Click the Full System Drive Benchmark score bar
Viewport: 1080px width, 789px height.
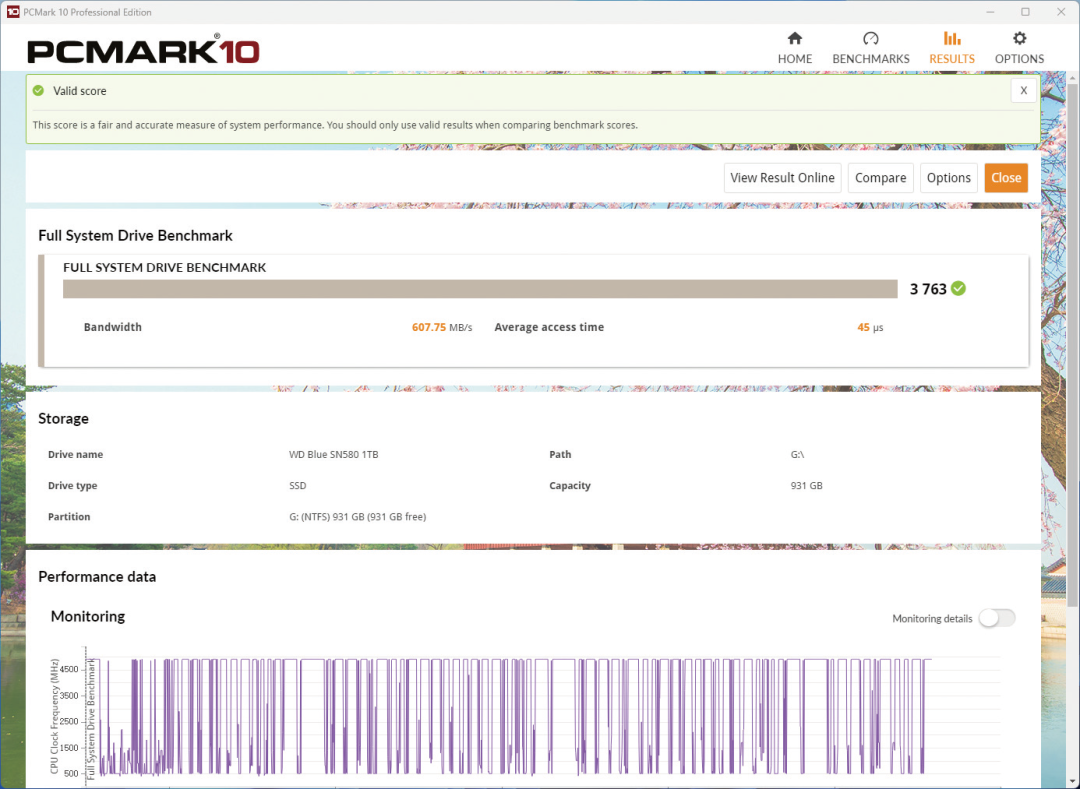click(480, 288)
